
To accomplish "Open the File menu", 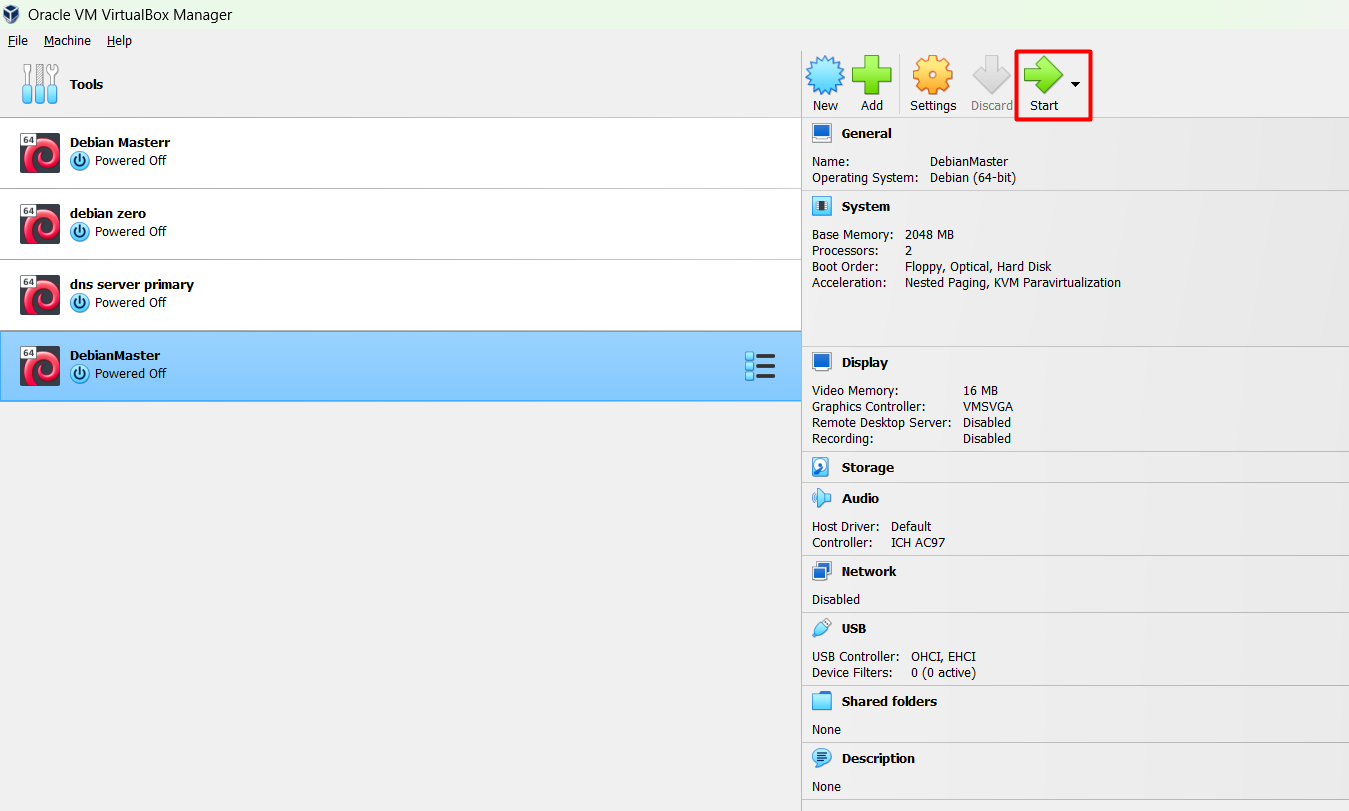I will (x=18, y=41).
